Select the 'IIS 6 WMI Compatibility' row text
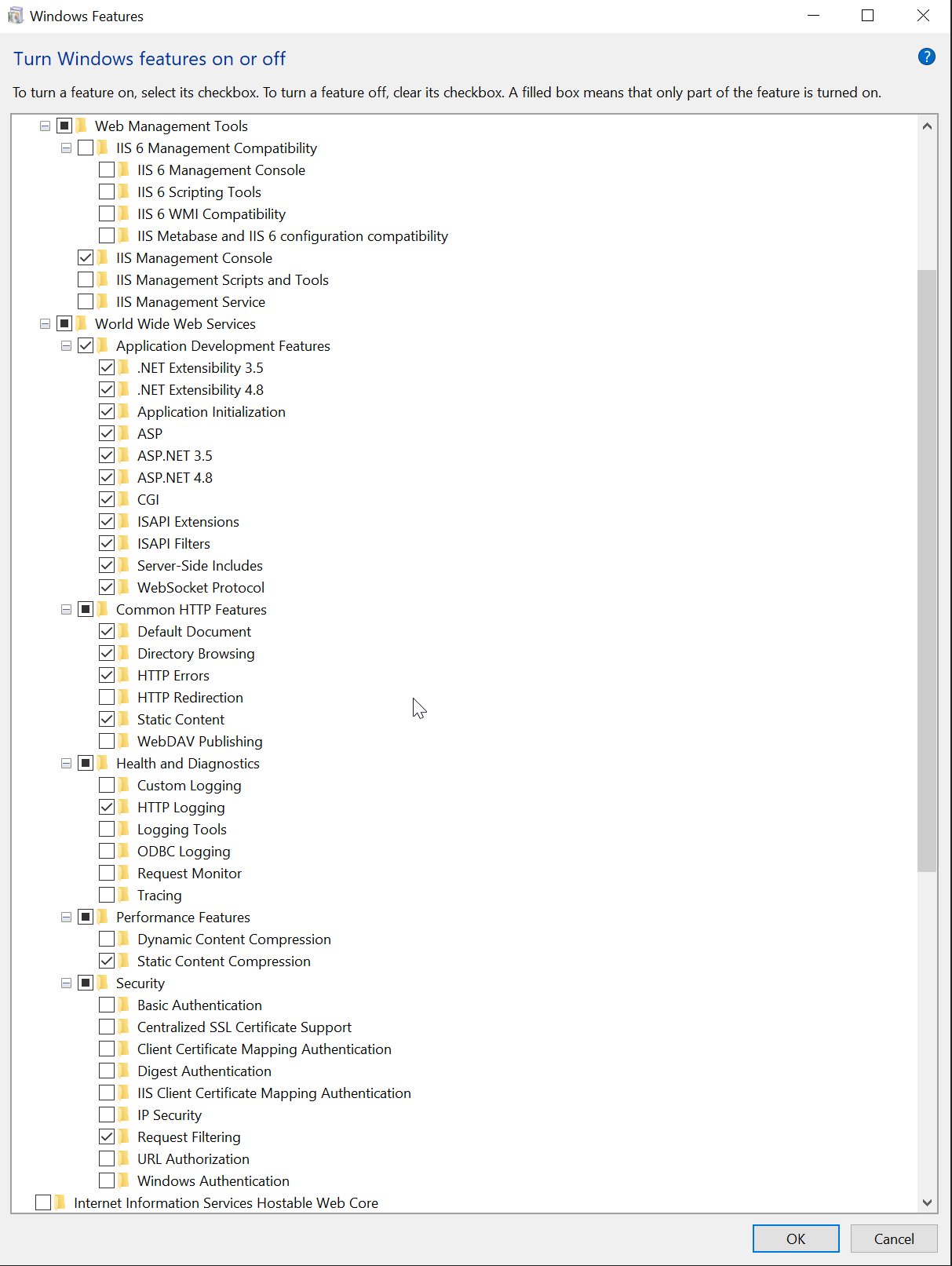Image resolution: width=952 pixels, height=1266 pixels. pos(211,213)
